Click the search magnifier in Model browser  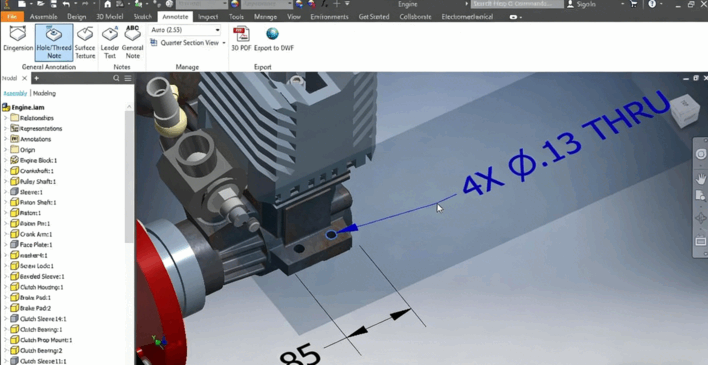pos(116,78)
